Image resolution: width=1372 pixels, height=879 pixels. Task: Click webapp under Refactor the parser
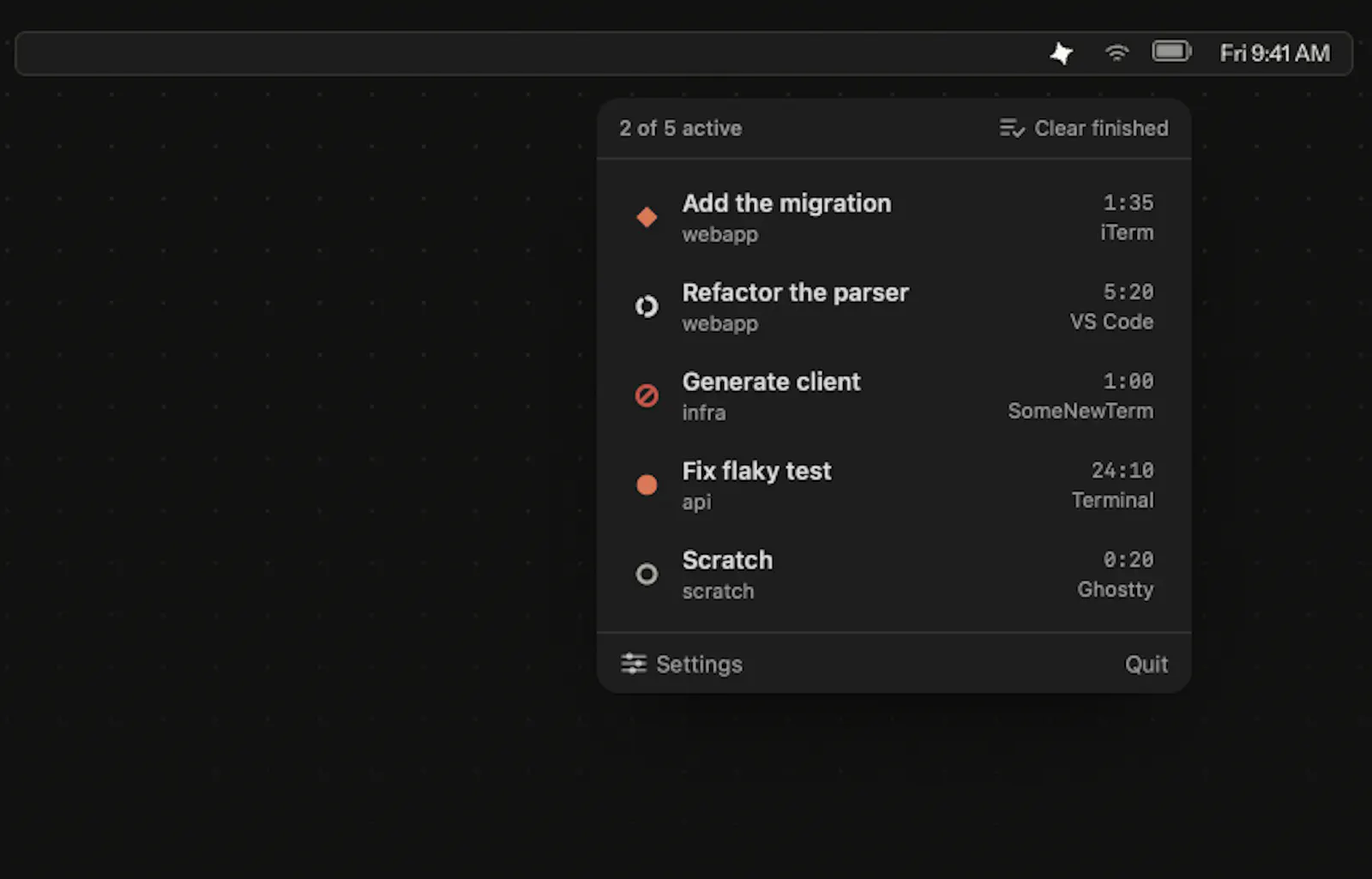[x=720, y=323]
